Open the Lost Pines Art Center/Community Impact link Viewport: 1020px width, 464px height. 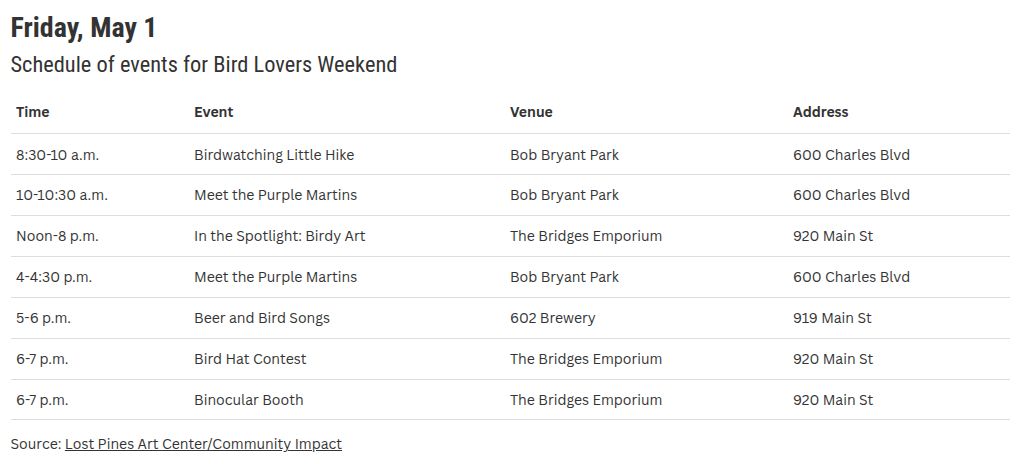pyautogui.click(x=203, y=444)
